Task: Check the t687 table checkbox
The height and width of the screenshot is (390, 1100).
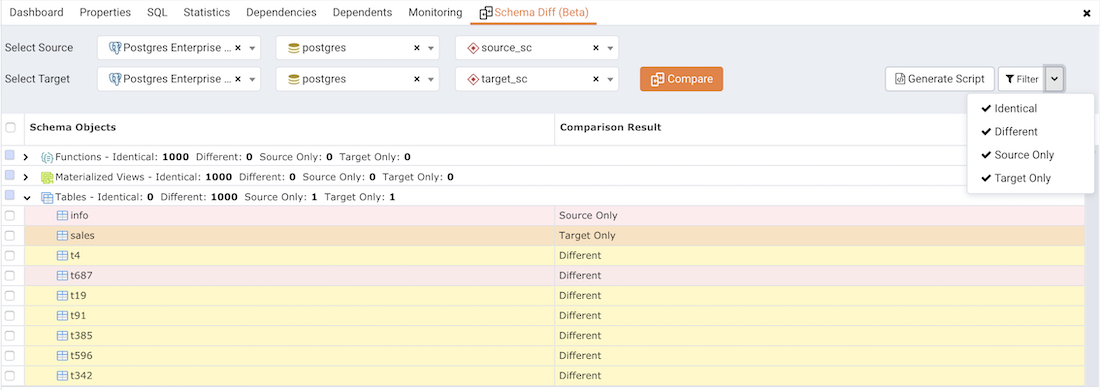Action: click(10, 276)
